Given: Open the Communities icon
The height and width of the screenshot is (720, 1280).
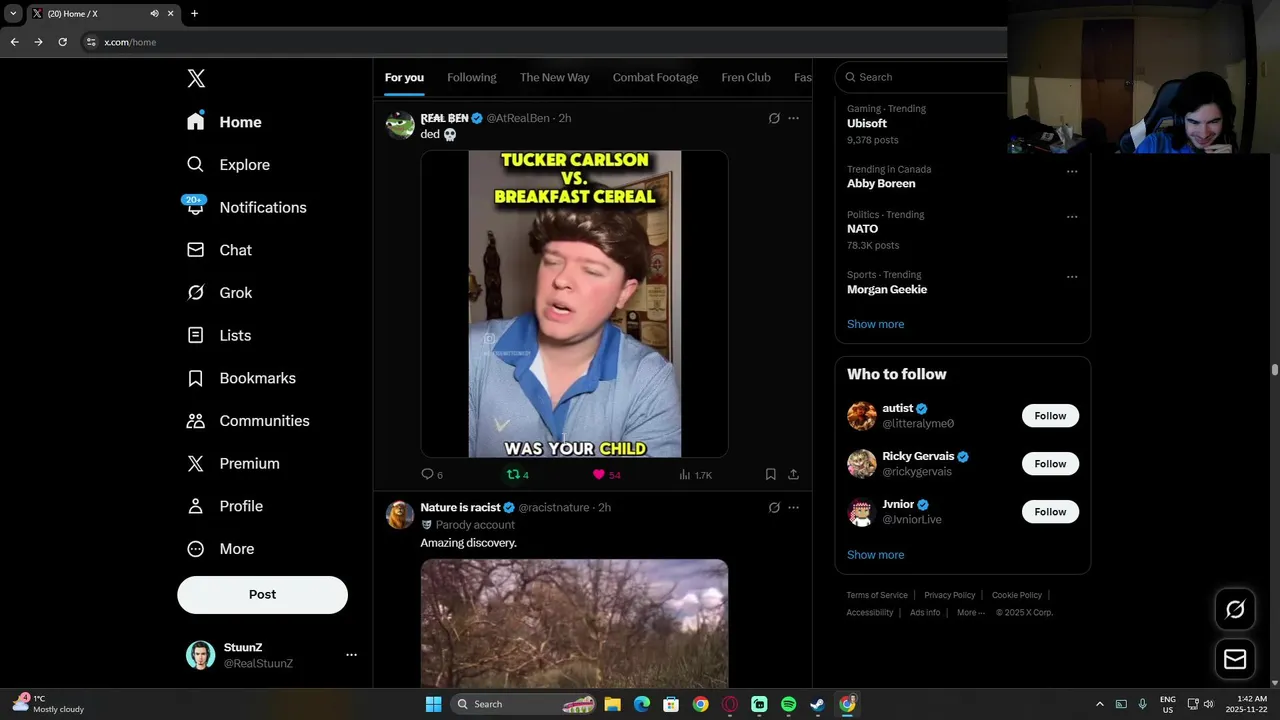Looking at the screenshot, I should tap(196, 421).
